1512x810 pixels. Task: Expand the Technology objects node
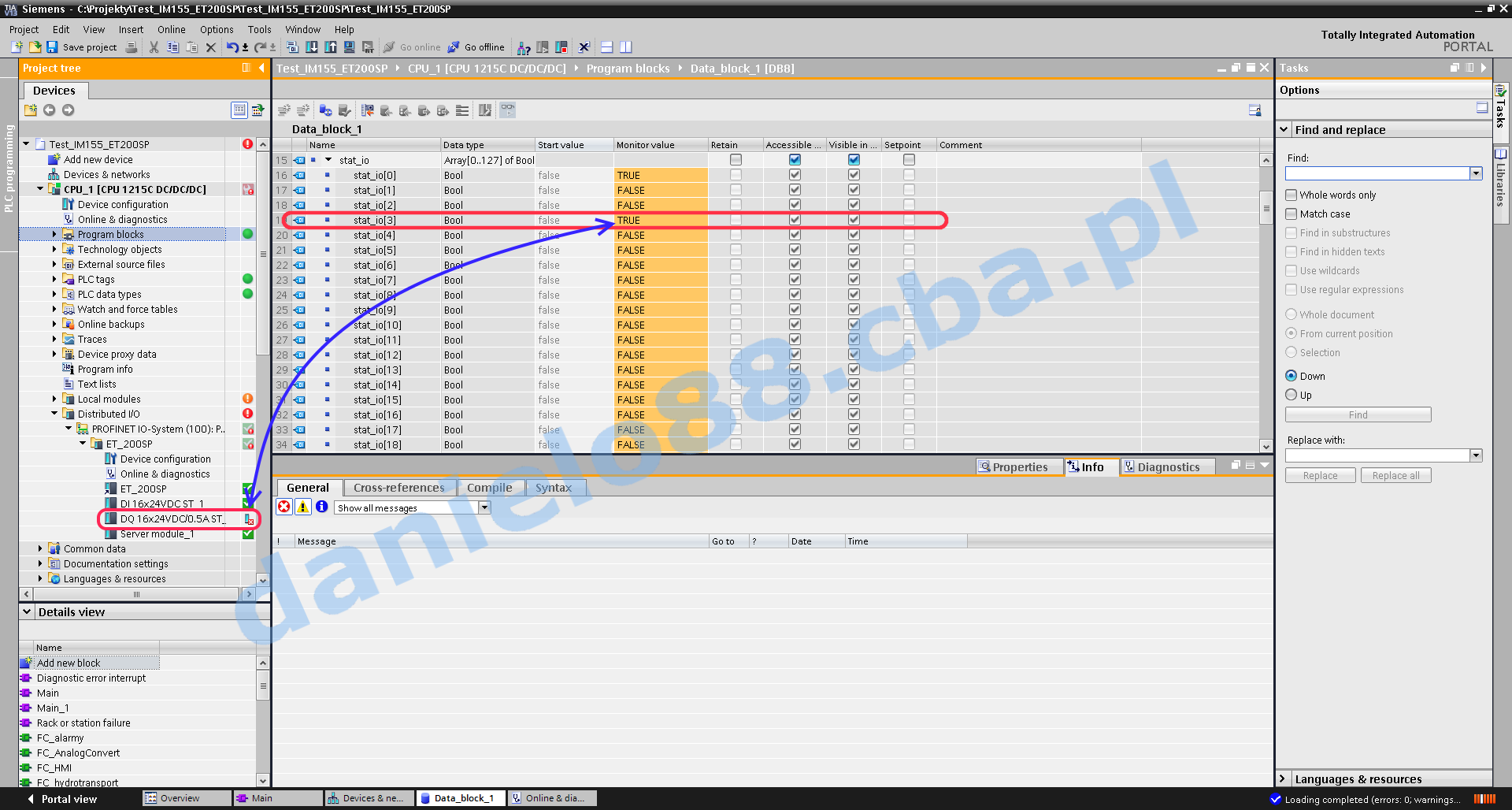point(54,249)
